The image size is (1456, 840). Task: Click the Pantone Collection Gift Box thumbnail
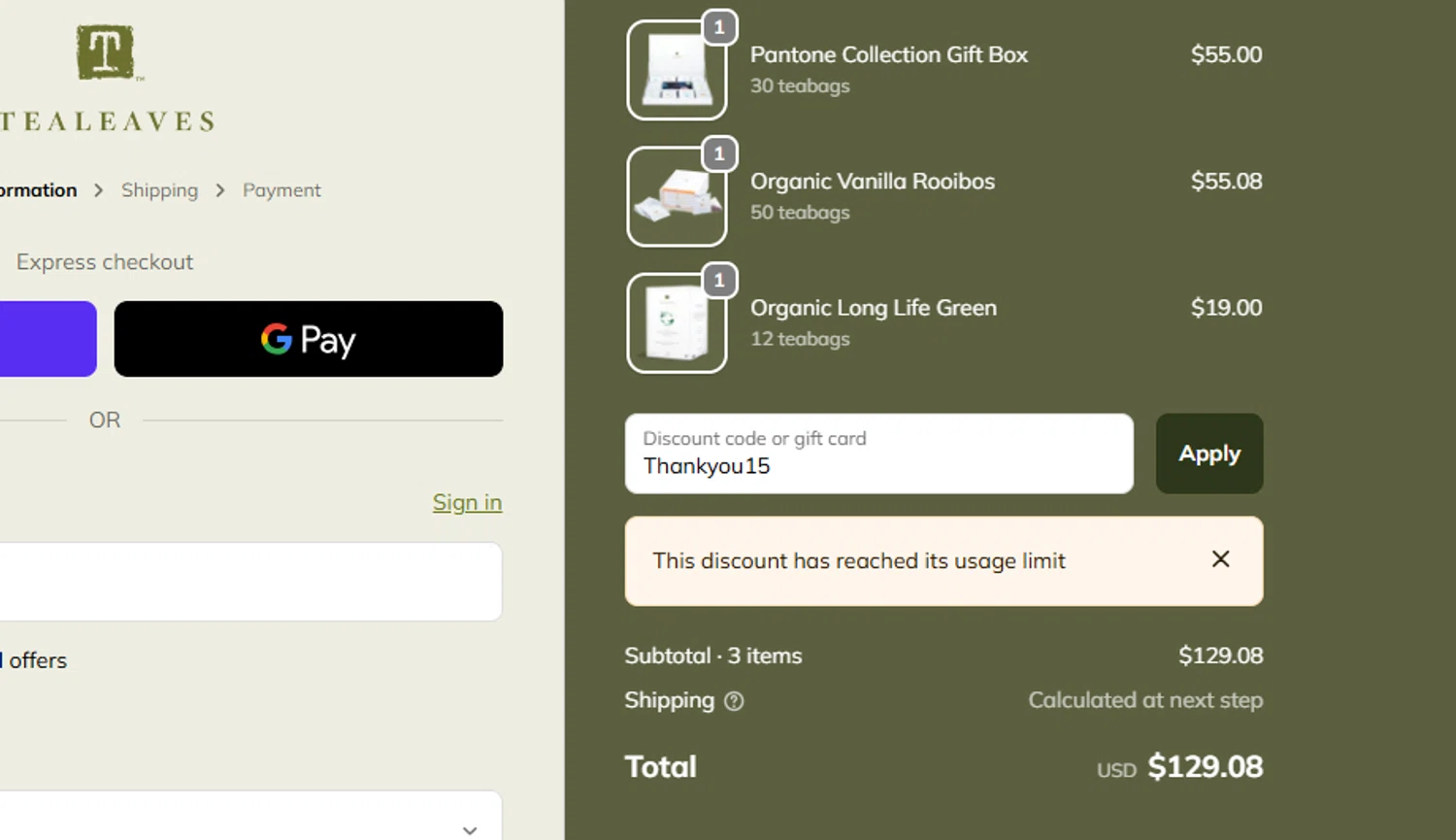677,70
